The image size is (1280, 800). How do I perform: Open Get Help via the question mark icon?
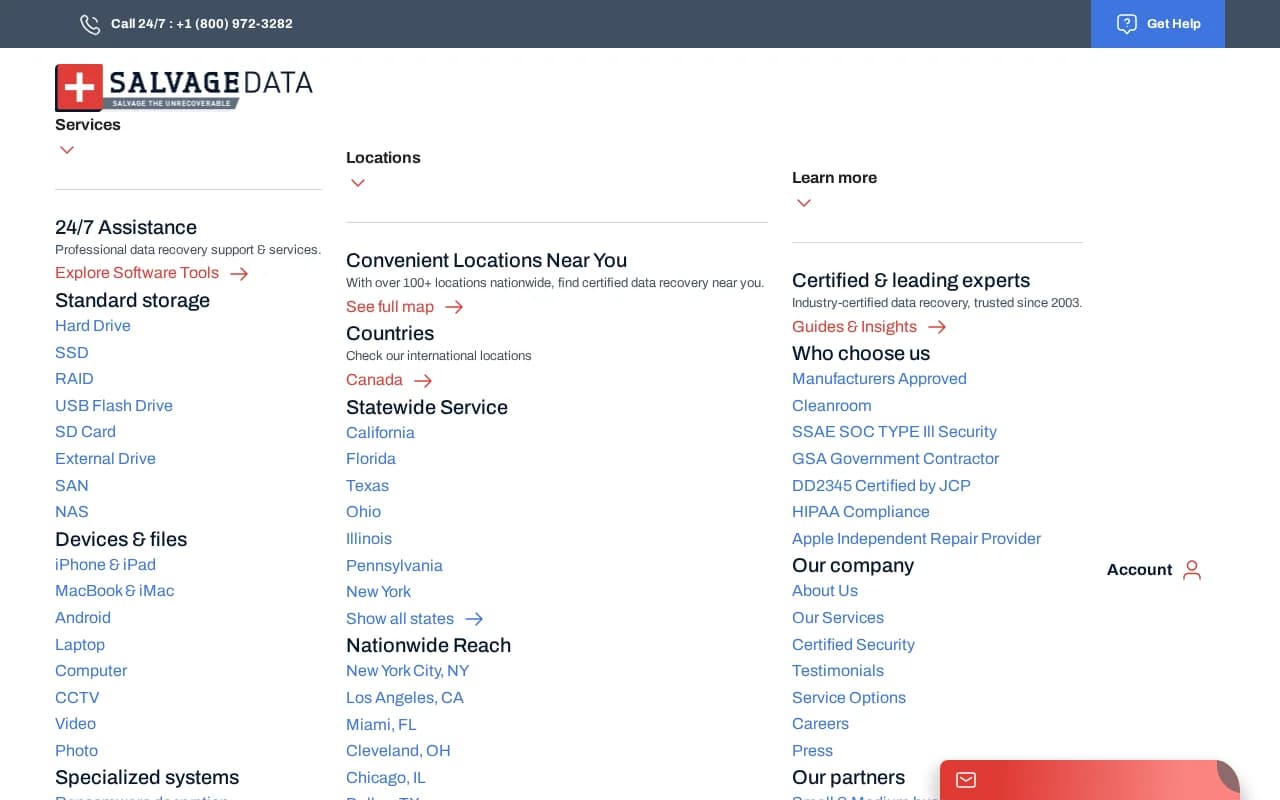(x=1127, y=23)
